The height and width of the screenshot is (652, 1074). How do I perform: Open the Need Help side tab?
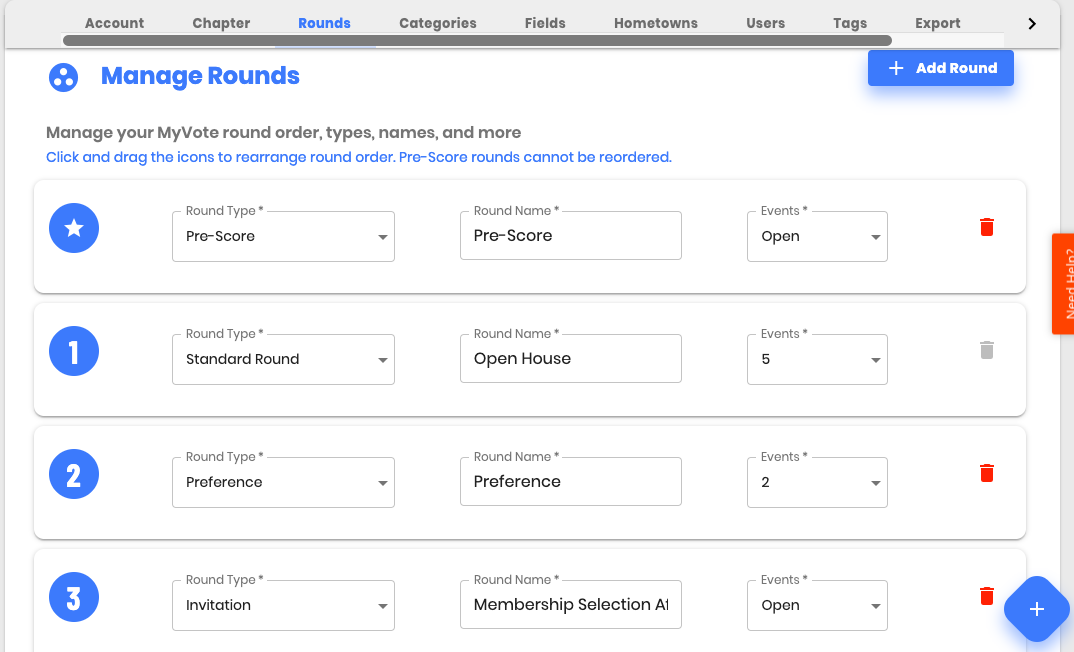click(x=1063, y=284)
